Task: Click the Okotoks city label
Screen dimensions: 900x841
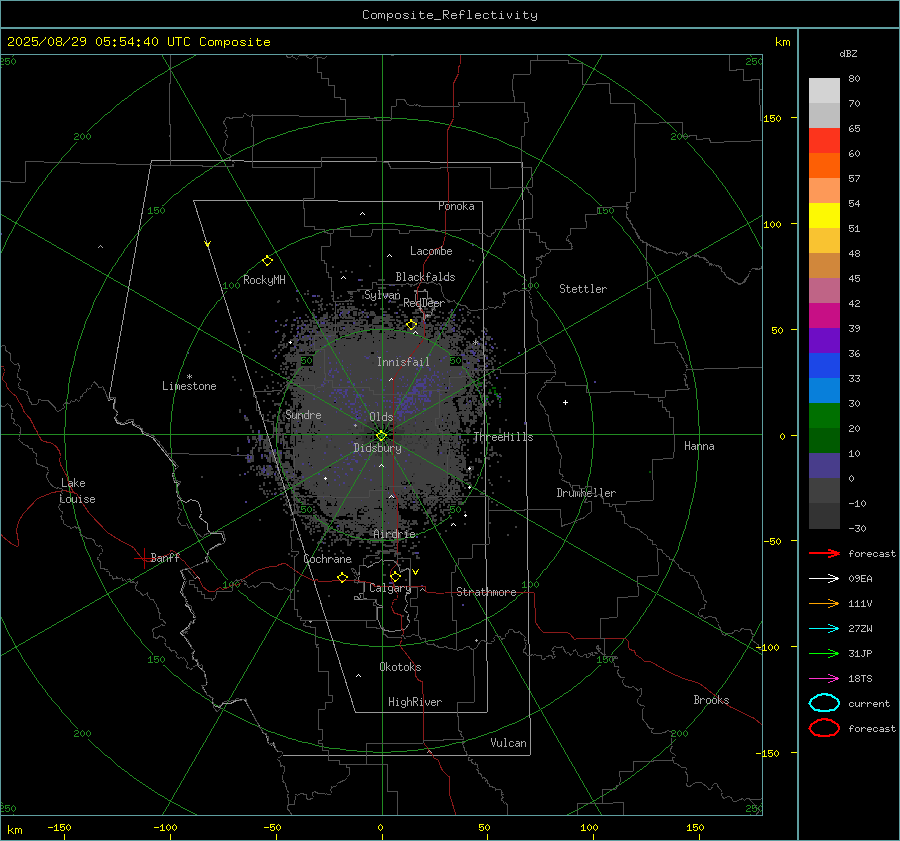Action: pyautogui.click(x=400, y=667)
